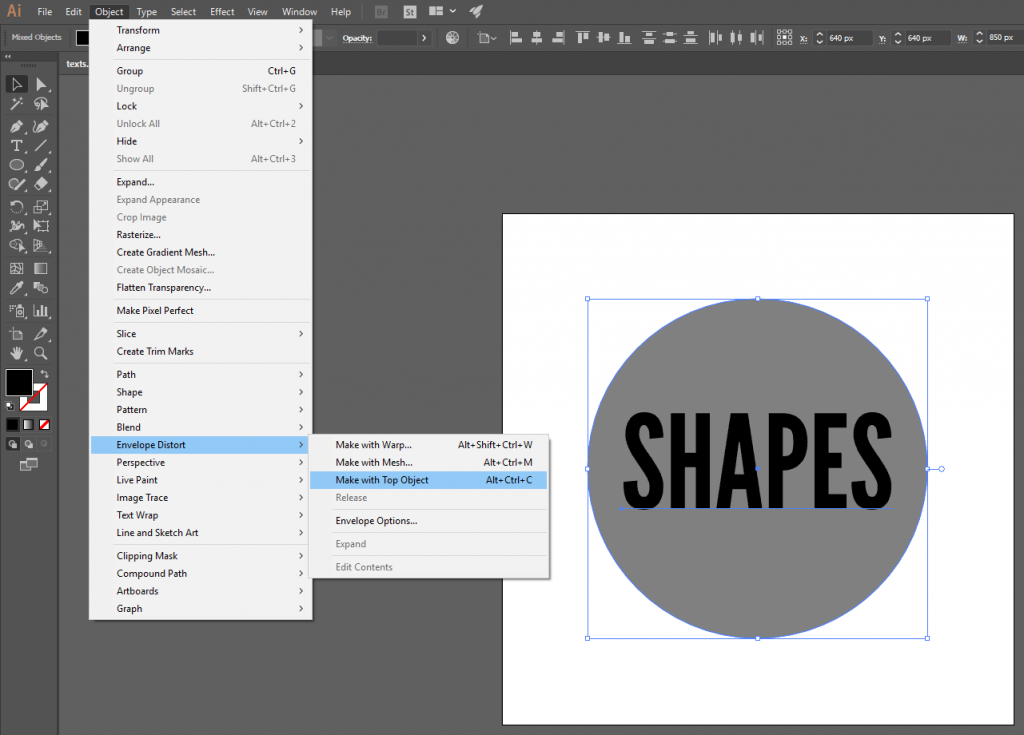Select the Direct Selection tool
The height and width of the screenshot is (735, 1024).
tap(41, 84)
